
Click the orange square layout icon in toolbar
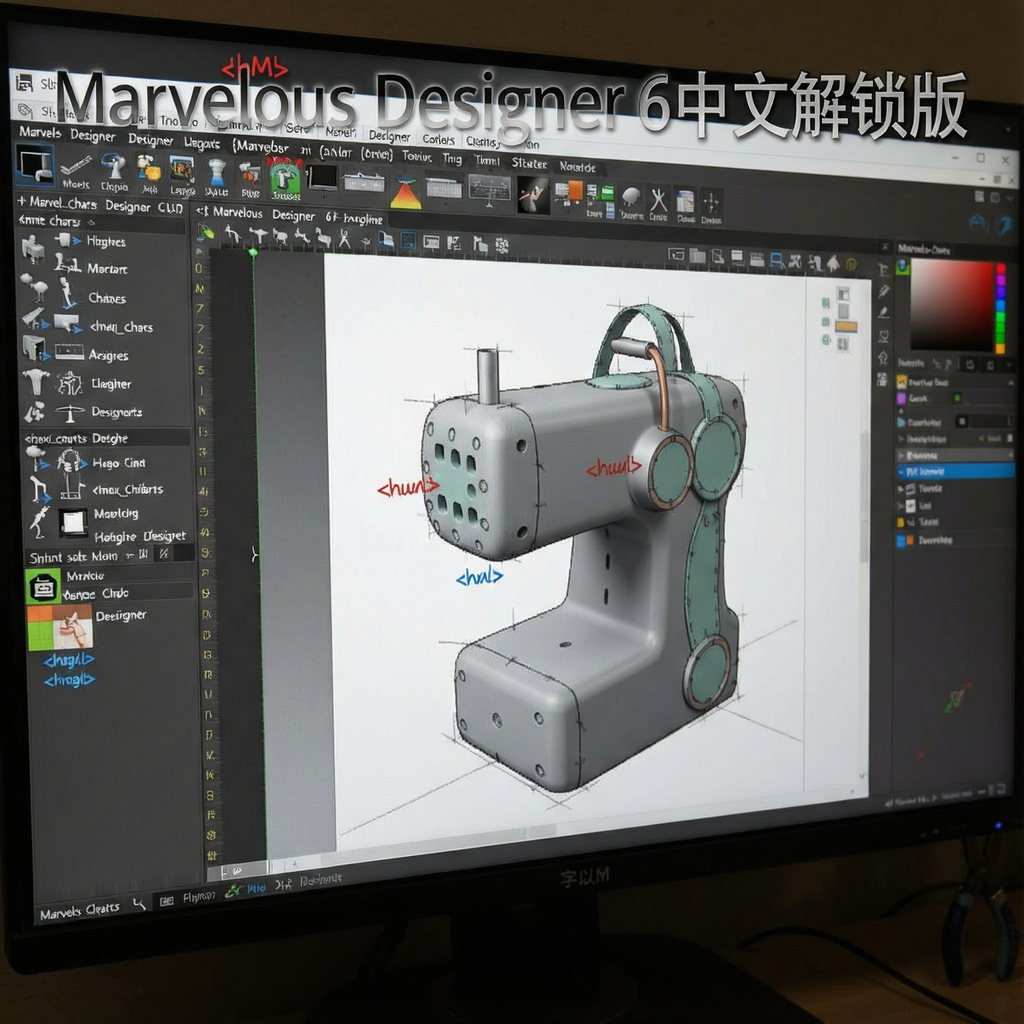[x=575, y=191]
